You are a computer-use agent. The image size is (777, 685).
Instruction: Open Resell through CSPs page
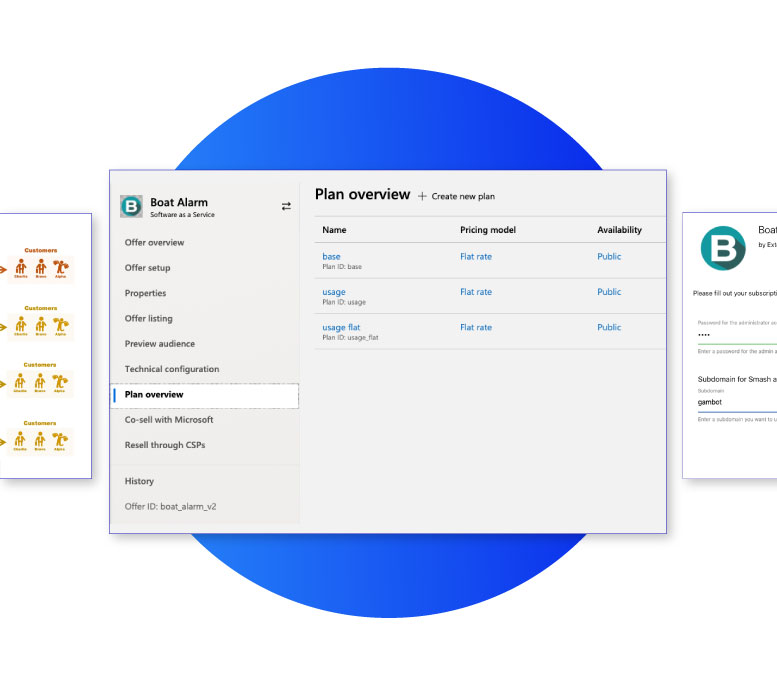click(x=165, y=445)
